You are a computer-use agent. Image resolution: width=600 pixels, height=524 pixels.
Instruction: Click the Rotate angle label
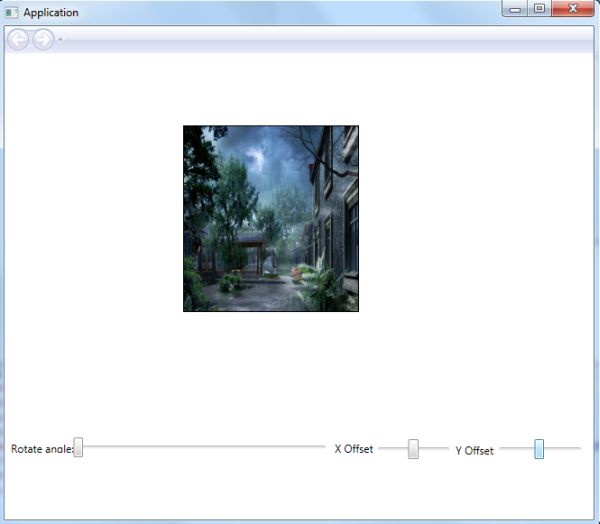tap(42, 449)
